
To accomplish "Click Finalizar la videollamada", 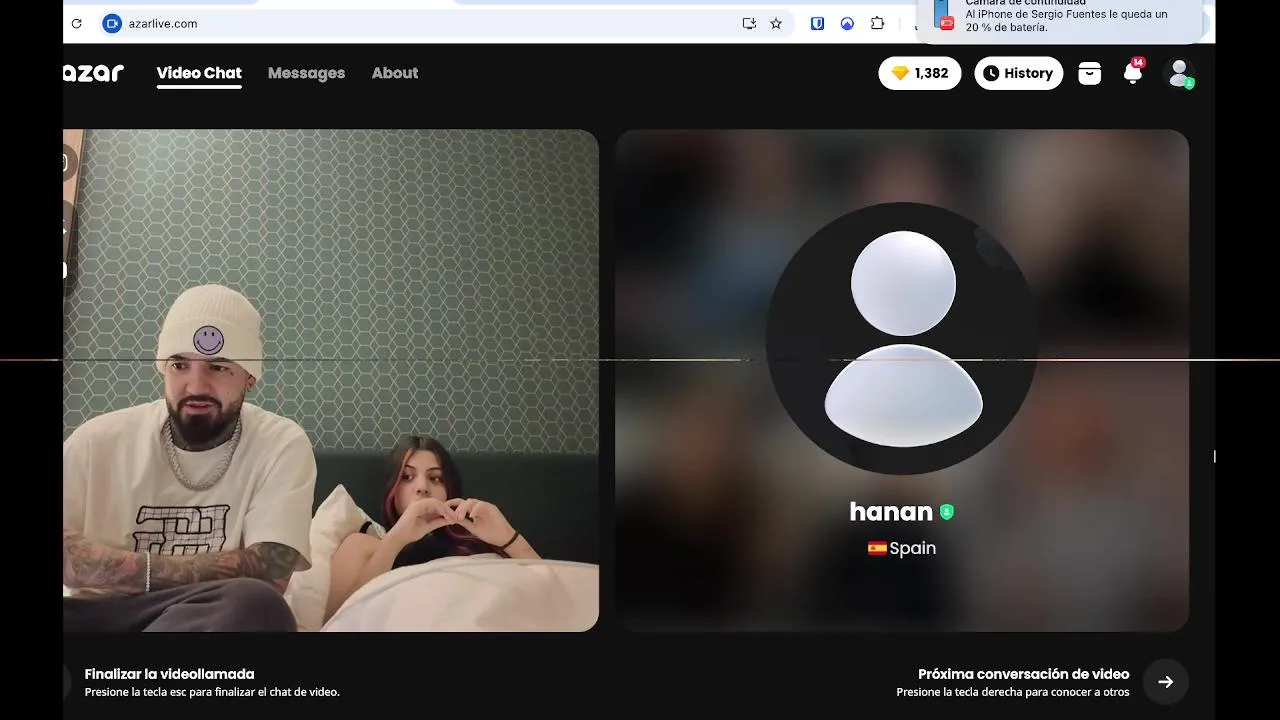I will (x=169, y=674).
